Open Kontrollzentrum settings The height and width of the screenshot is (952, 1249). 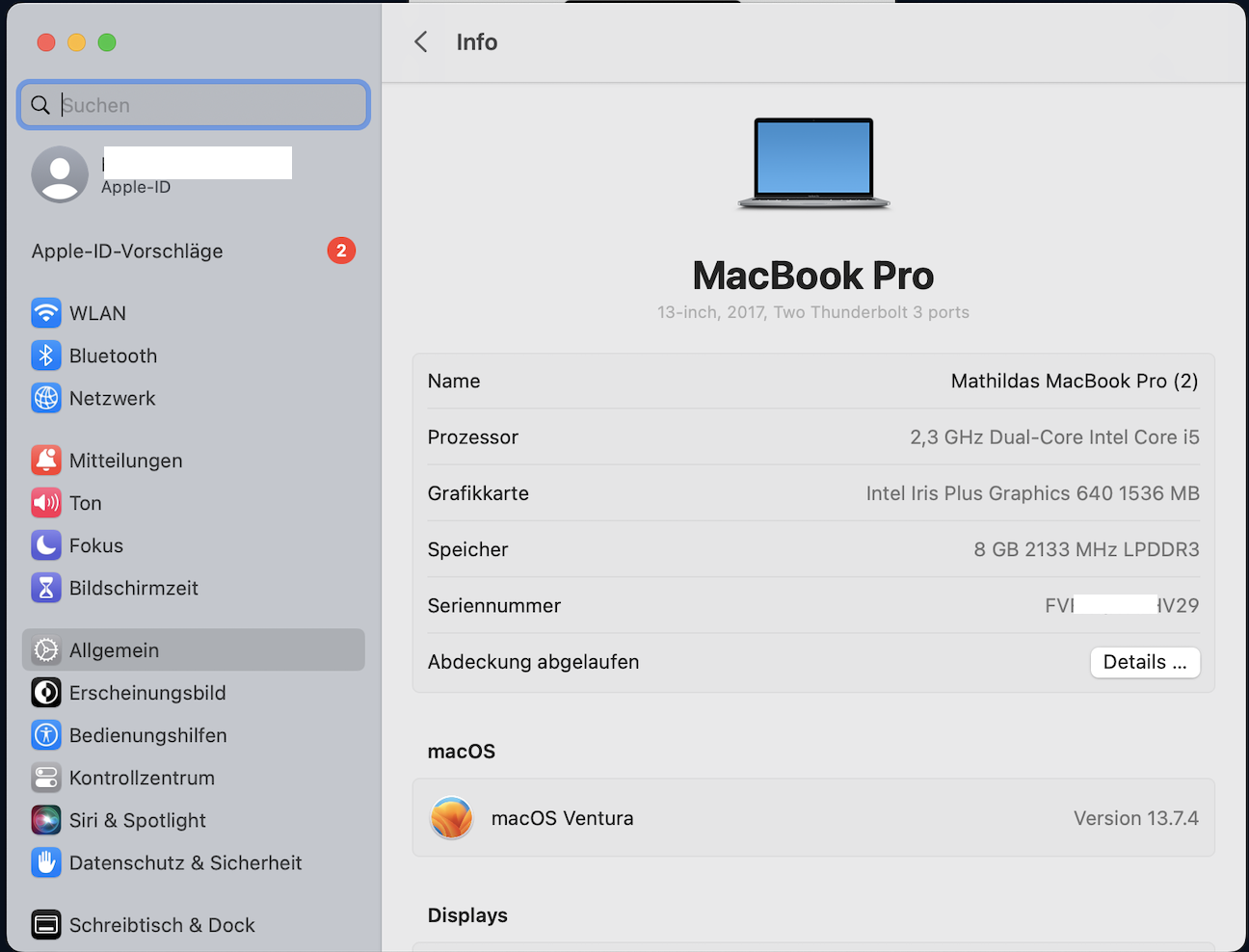(x=194, y=778)
